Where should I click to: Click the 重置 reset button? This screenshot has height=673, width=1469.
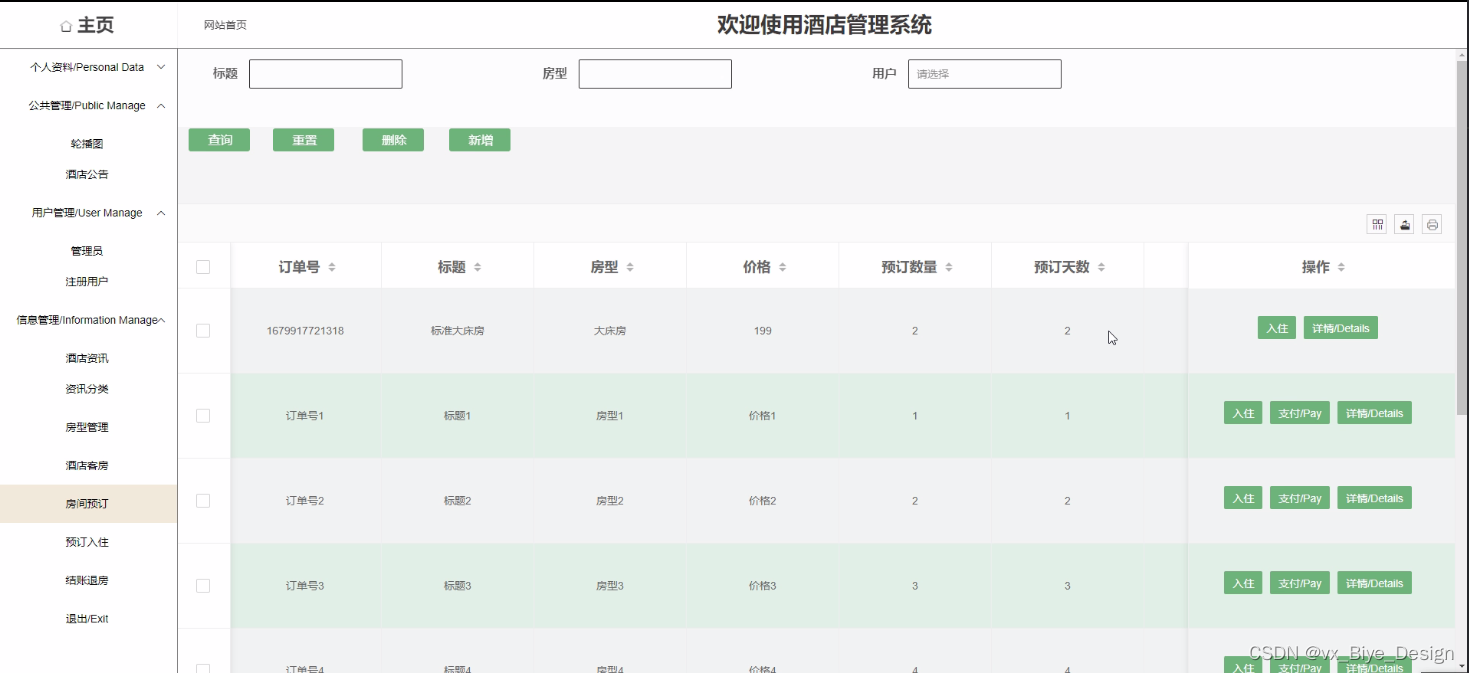coord(303,140)
